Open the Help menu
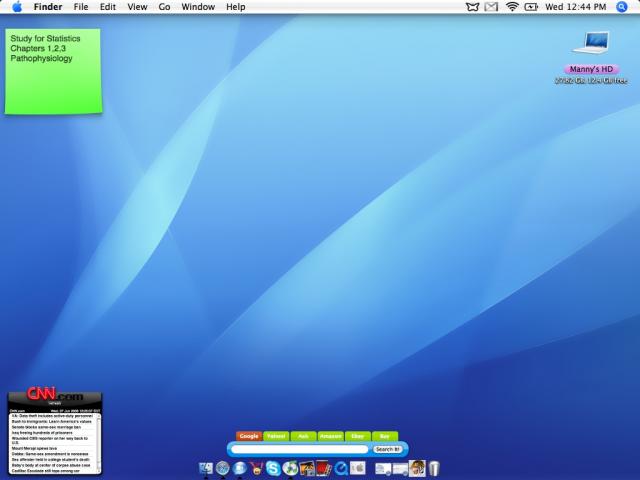Screen dimensions: 640x480 [236, 7]
